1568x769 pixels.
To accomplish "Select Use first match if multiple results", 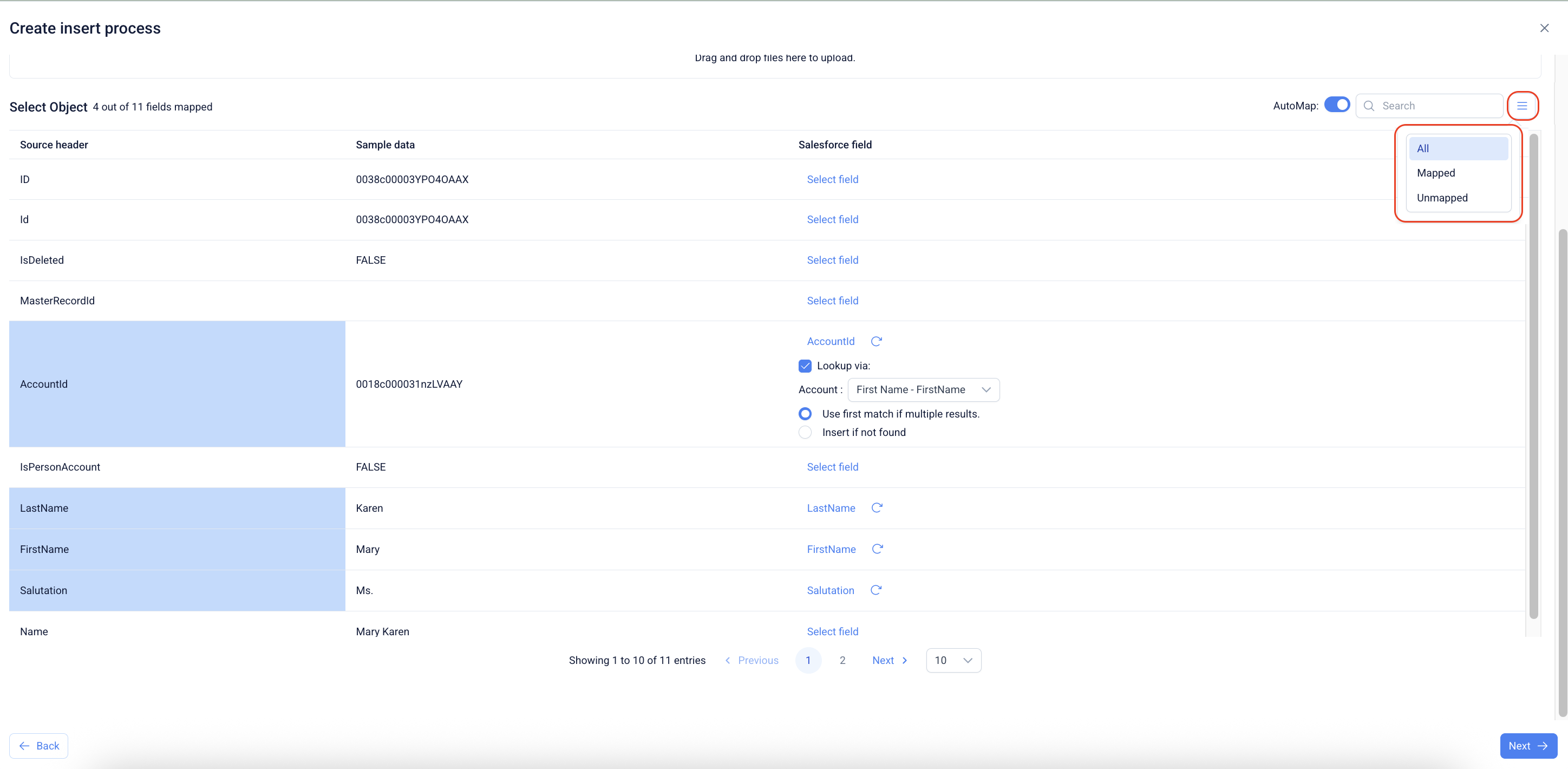I will click(805, 414).
